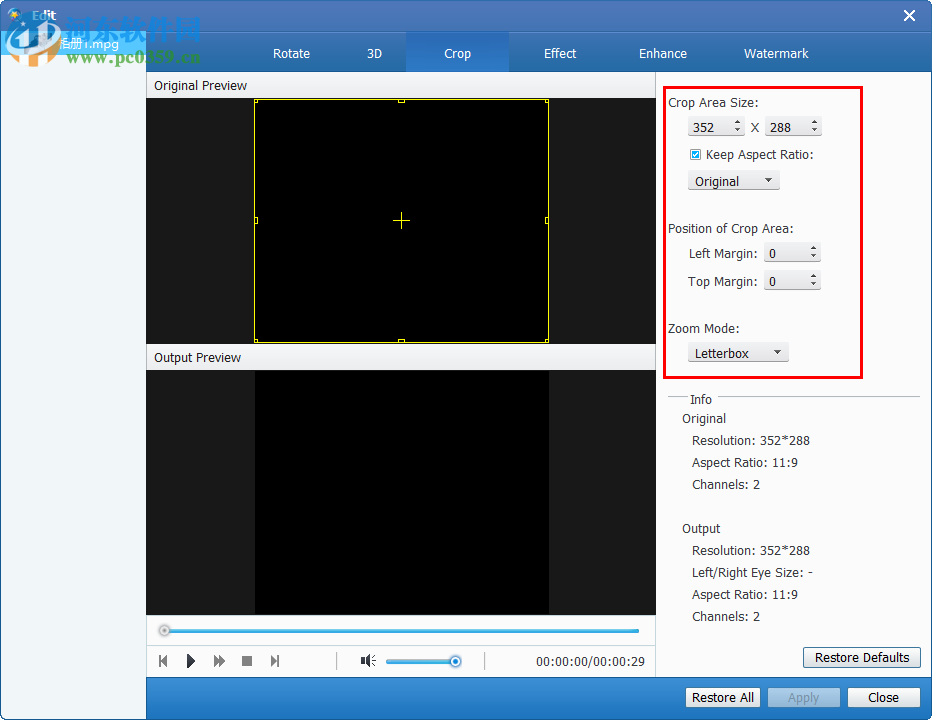This screenshot has height=720, width=932.
Task: Stop video playback
Action: coord(247,660)
